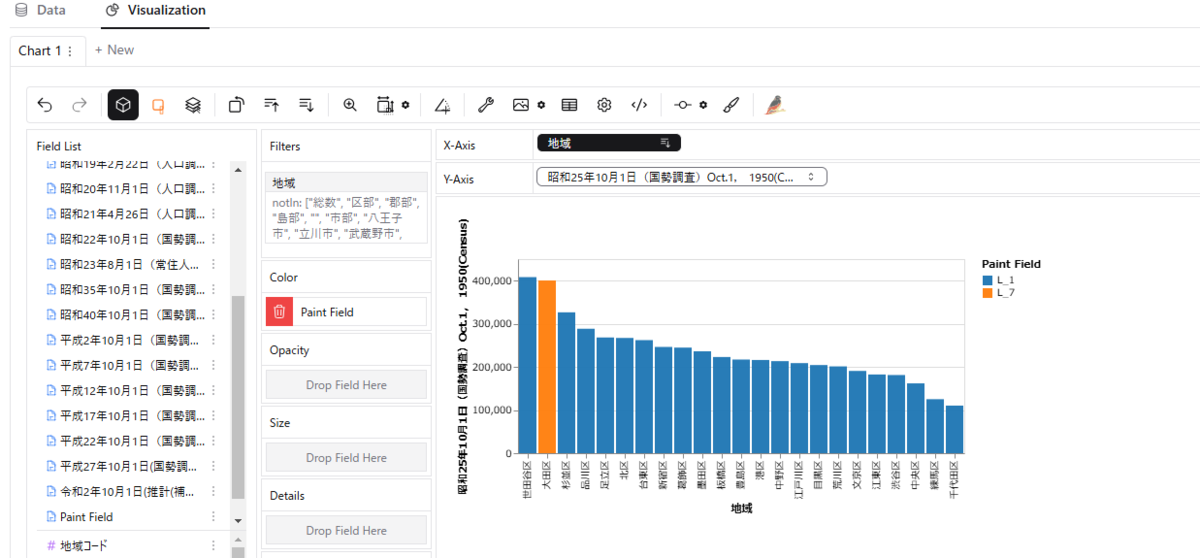Sort bars in ascending order
The image size is (1200, 558).
click(x=271, y=105)
